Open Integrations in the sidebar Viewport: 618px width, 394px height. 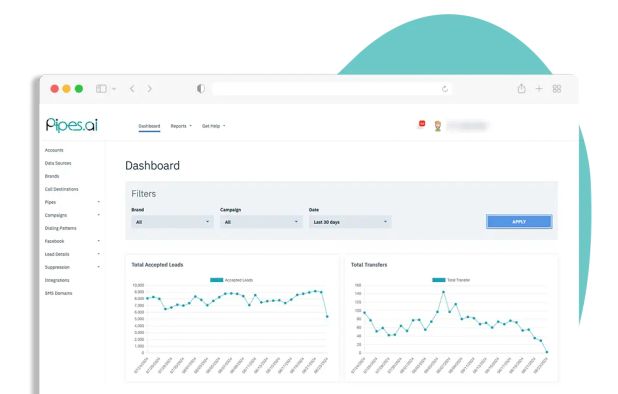point(57,280)
